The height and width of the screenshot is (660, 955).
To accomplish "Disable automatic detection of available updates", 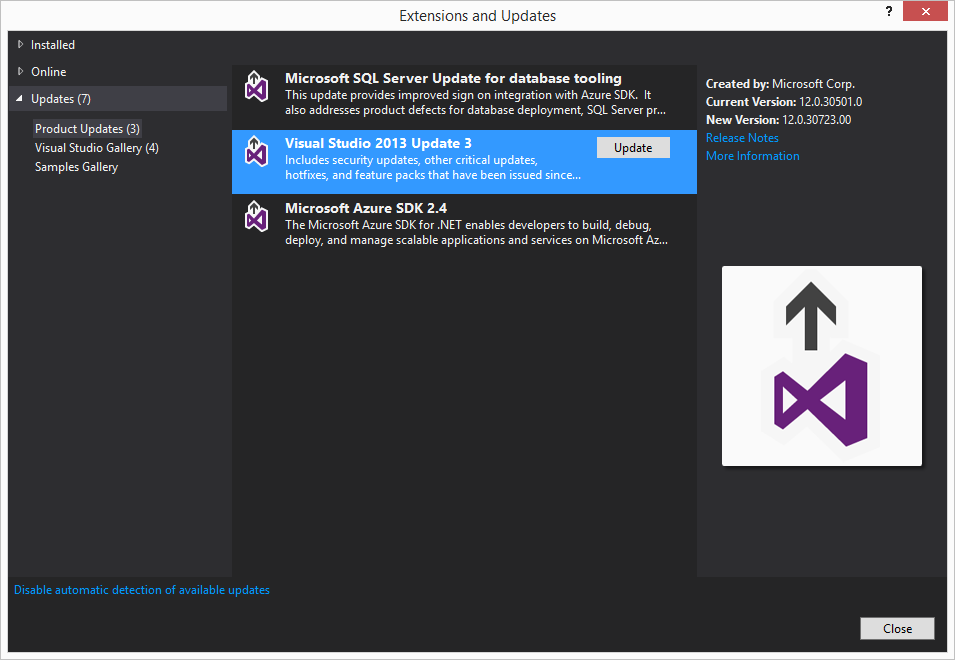I will pyautogui.click(x=142, y=590).
